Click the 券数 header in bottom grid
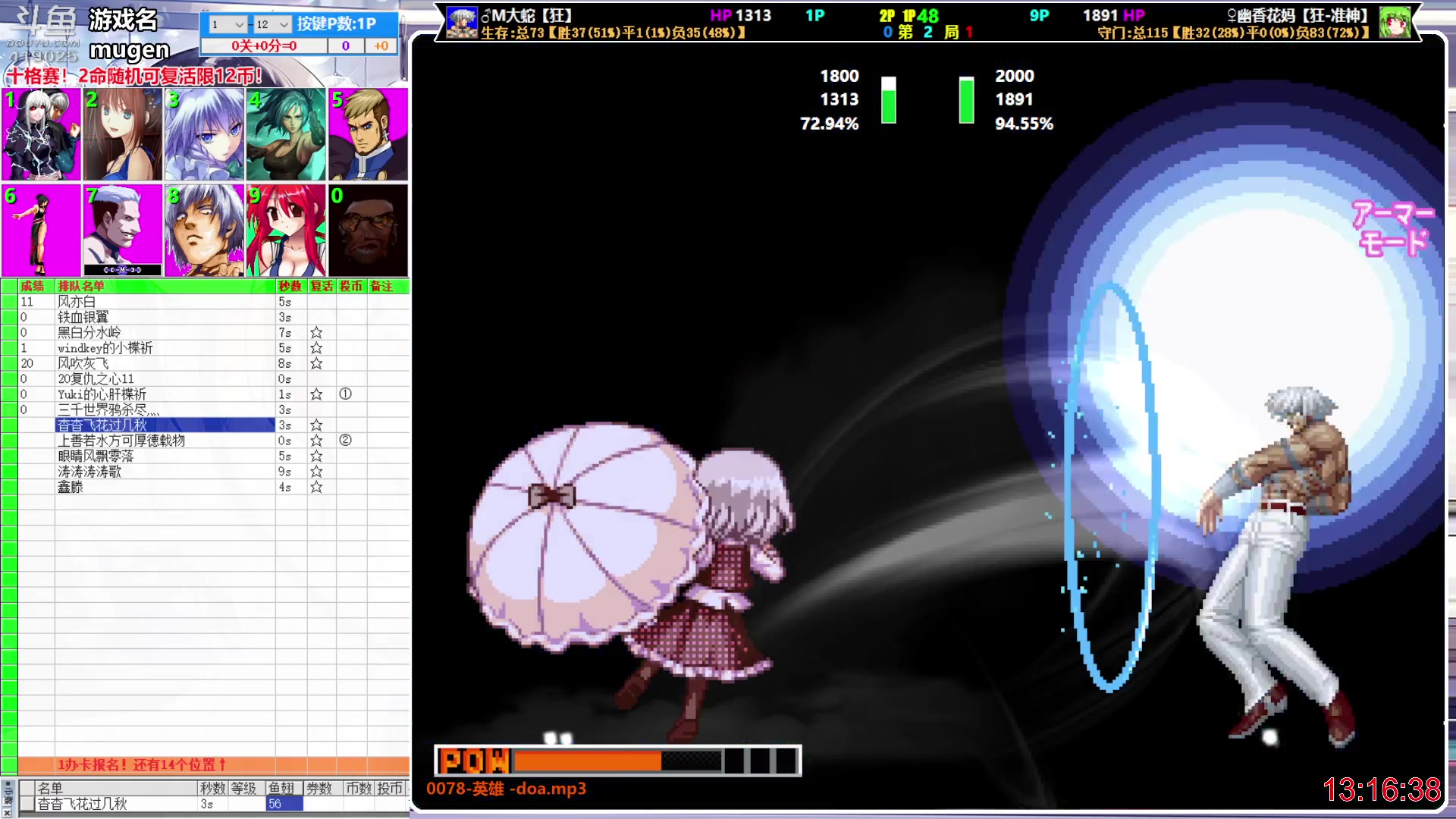Viewport: 1456px width, 819px height. click(x=319, y=789)
